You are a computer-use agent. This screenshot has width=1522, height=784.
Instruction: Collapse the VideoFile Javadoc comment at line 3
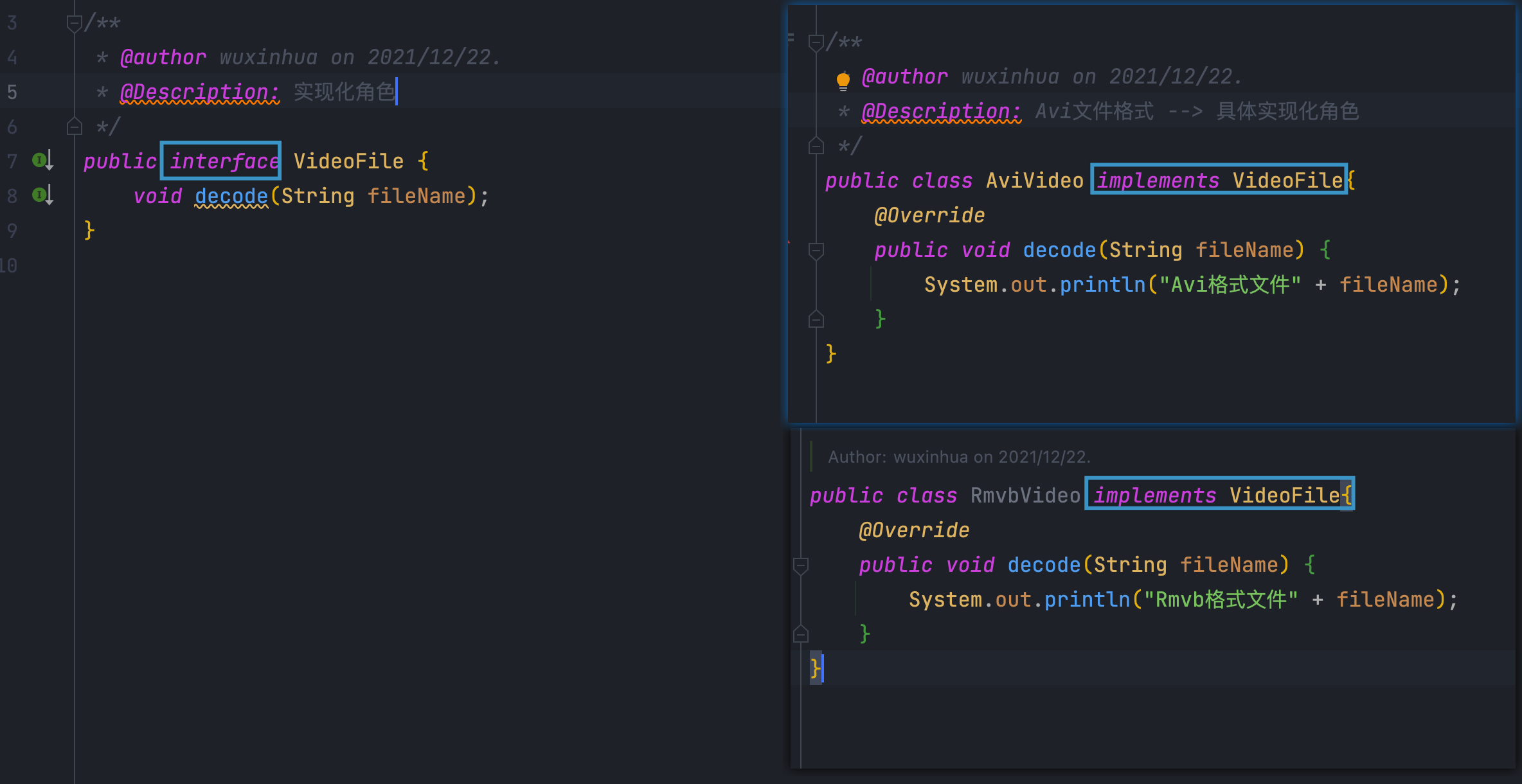pos(74,24)
